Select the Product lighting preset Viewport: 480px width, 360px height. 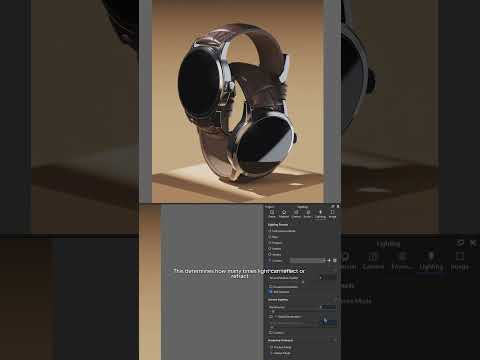(x=270, y=243)
